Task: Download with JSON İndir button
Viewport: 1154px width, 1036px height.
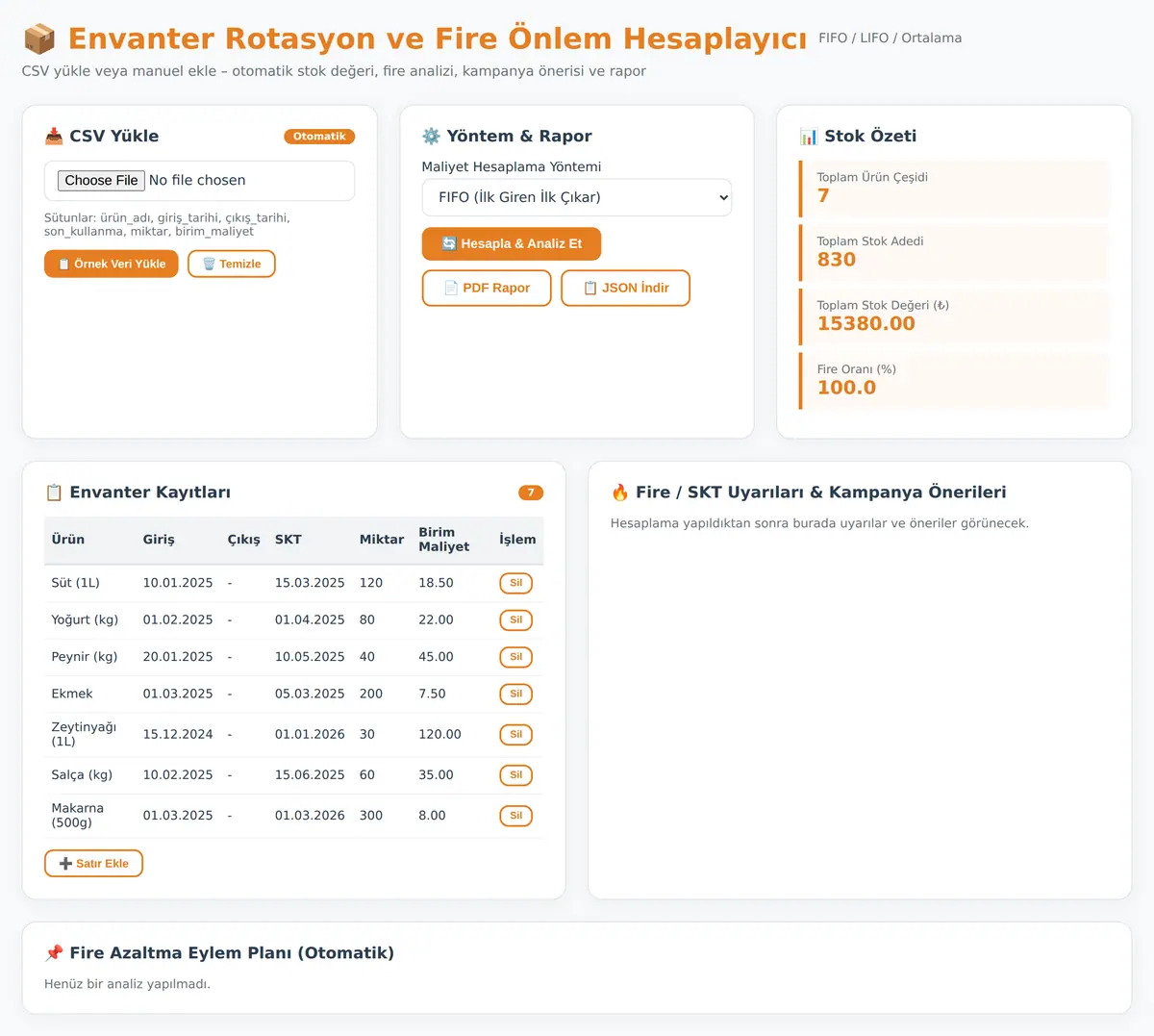Action: 626,288
